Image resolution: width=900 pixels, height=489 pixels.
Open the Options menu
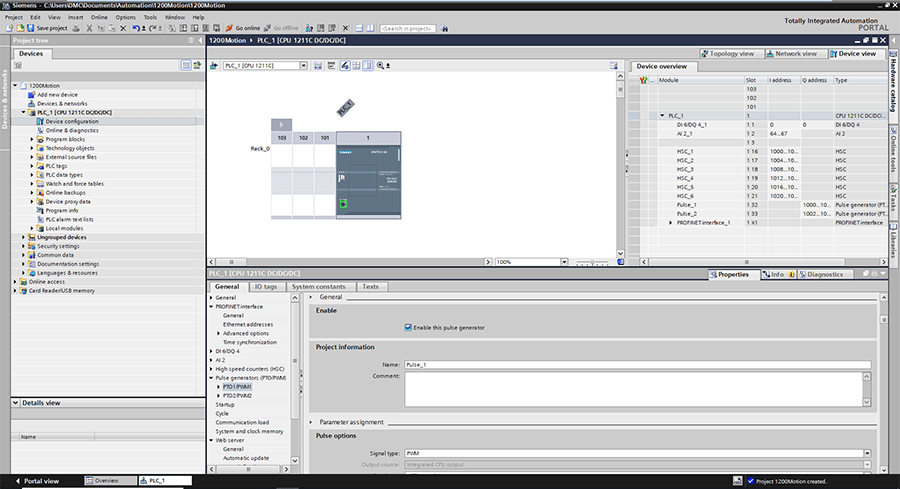coord(125,17)
